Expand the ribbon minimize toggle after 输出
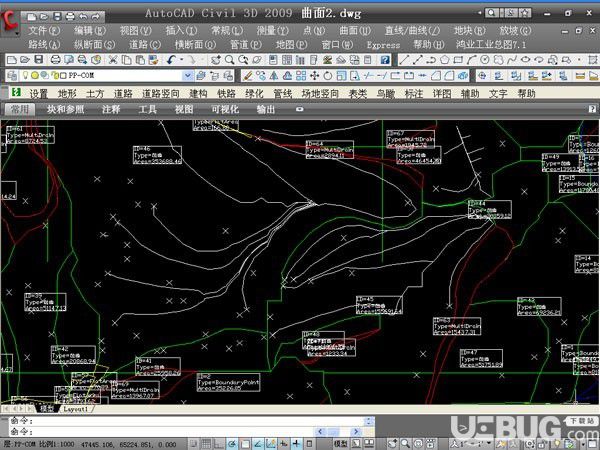Viewport: 600px width, 450px height. pyautogui.click(x=300, y=109)
